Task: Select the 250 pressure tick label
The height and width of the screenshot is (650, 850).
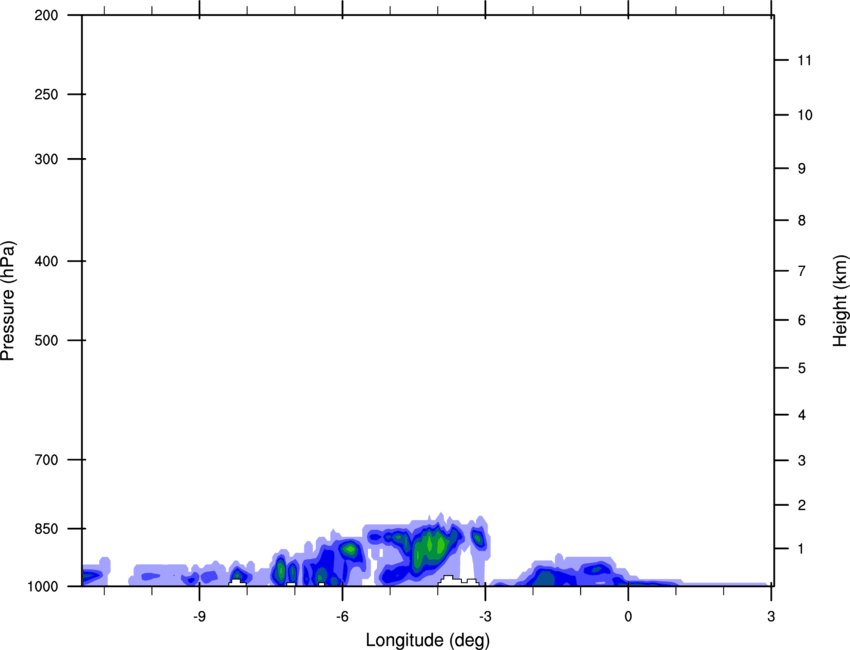Action: 46,94
